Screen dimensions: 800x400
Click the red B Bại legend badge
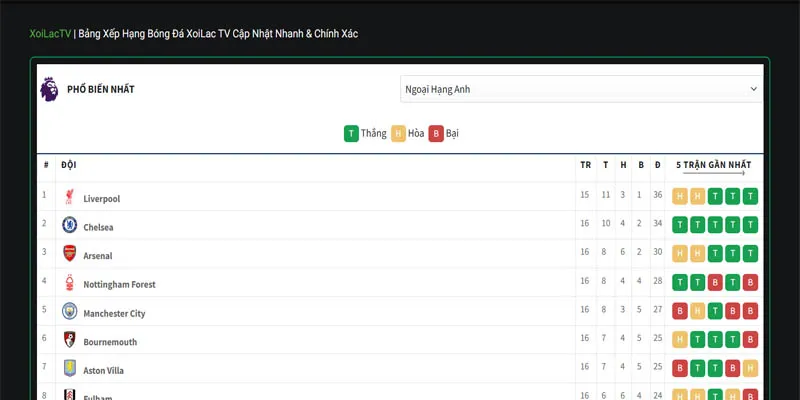[x=436, y=133]
